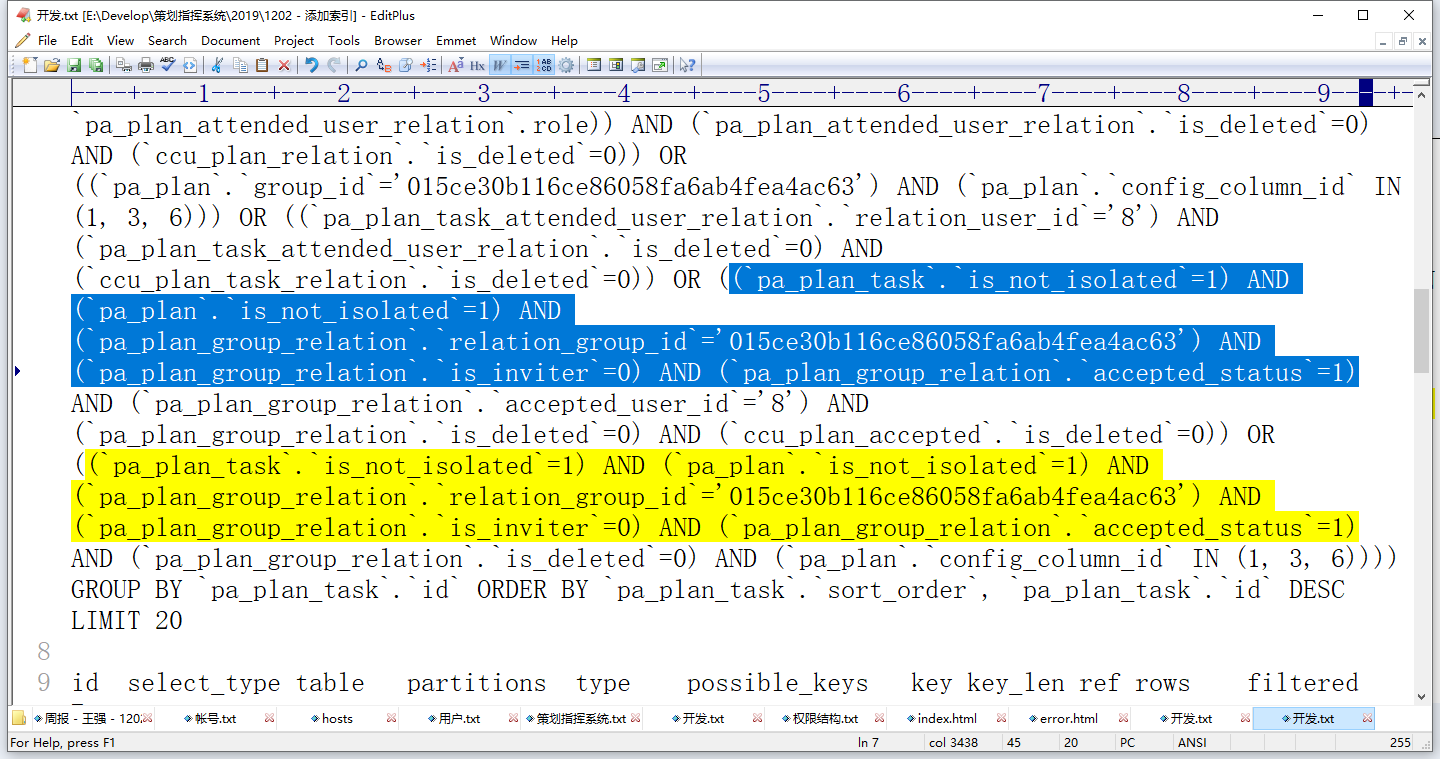Open the View menu
Image resolution: width=1440 pixels, height=759 pixels.
pos(121,41)
